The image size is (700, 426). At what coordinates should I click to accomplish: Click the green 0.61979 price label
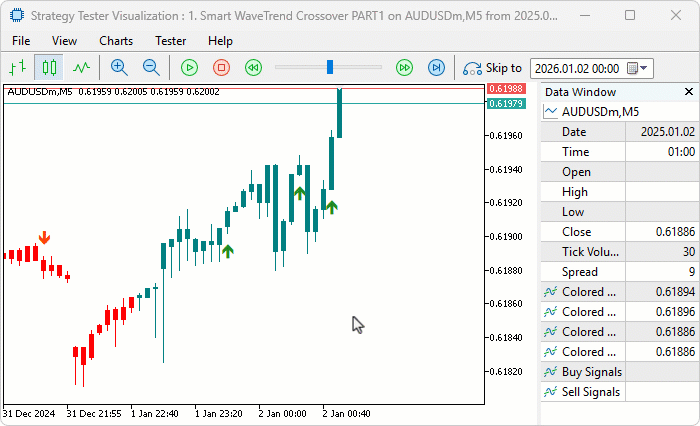coord(506,104)
